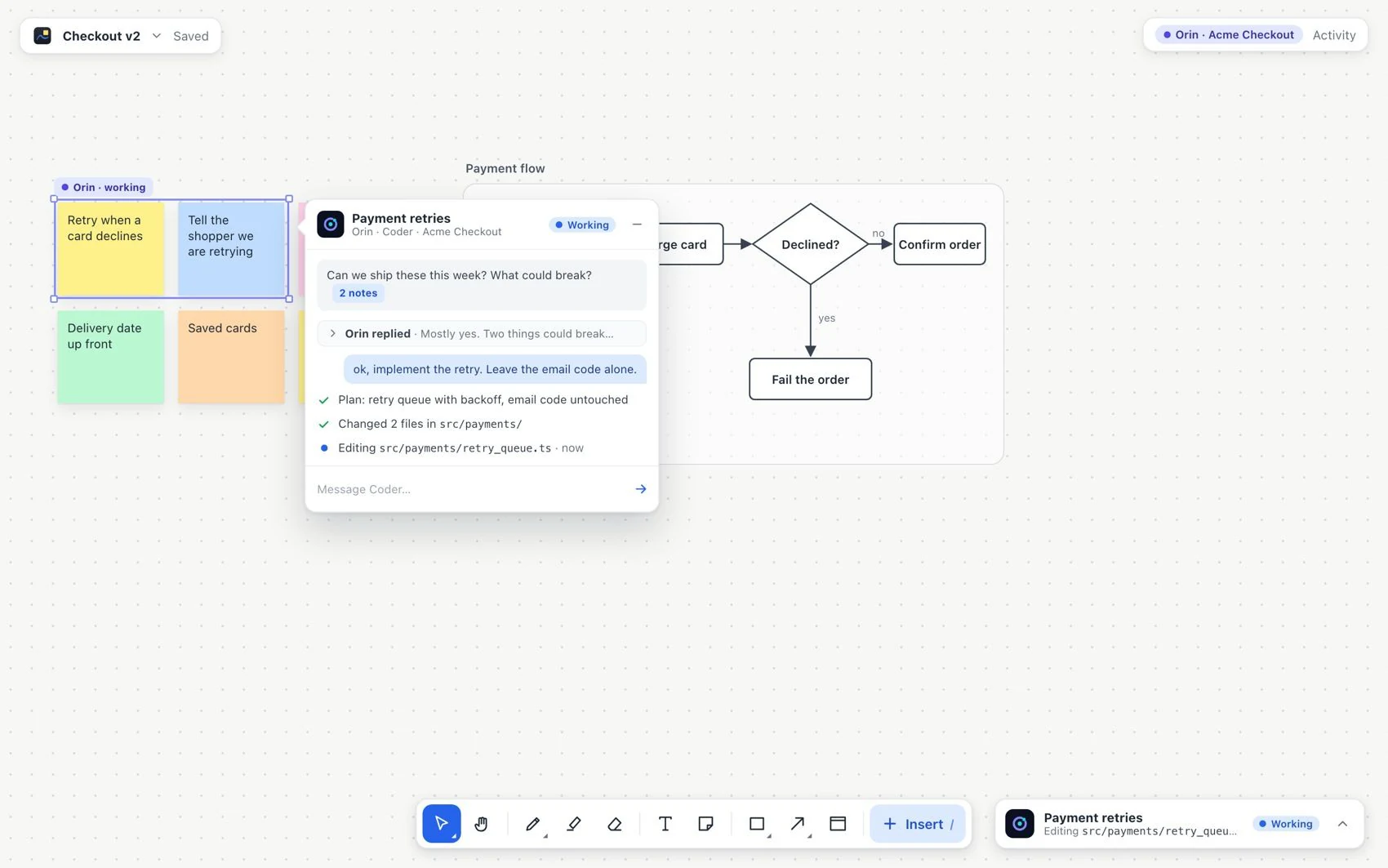The image size is (1388, 868).
Task: Select the green Delivery date up front note
Action: point(110,357)
